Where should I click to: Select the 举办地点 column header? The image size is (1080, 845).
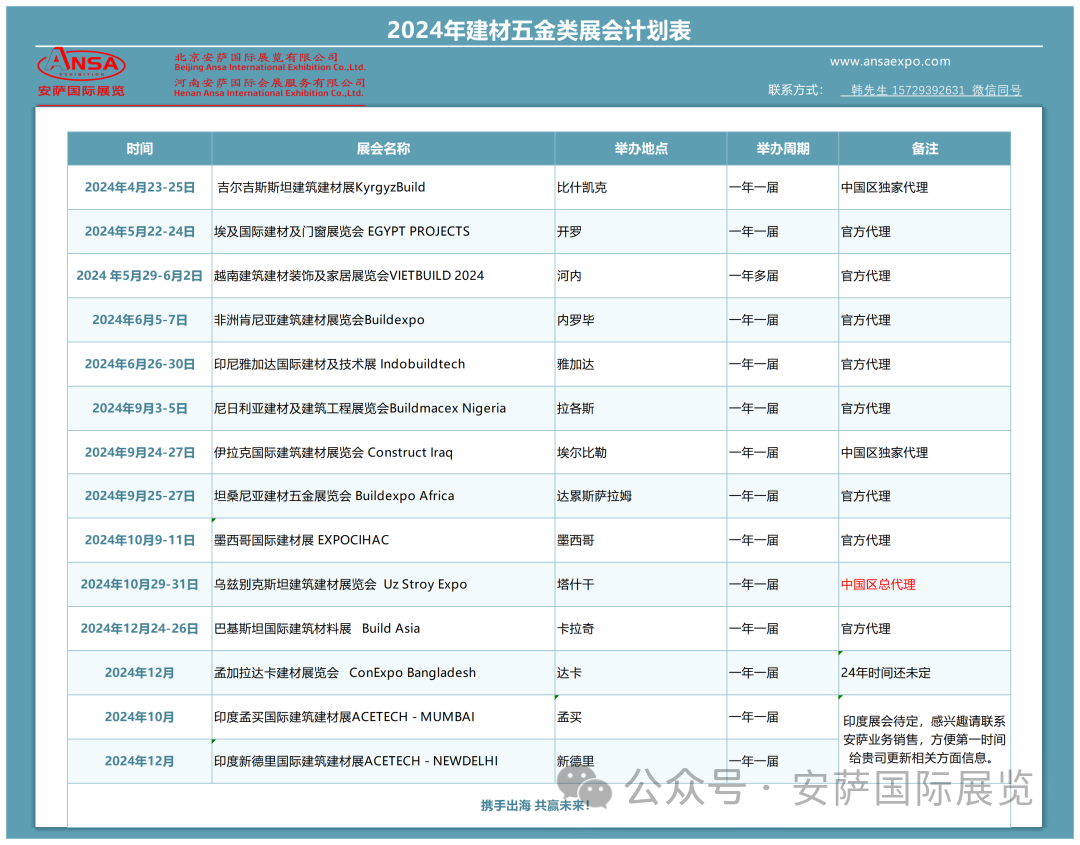click(x=641, y=149)
